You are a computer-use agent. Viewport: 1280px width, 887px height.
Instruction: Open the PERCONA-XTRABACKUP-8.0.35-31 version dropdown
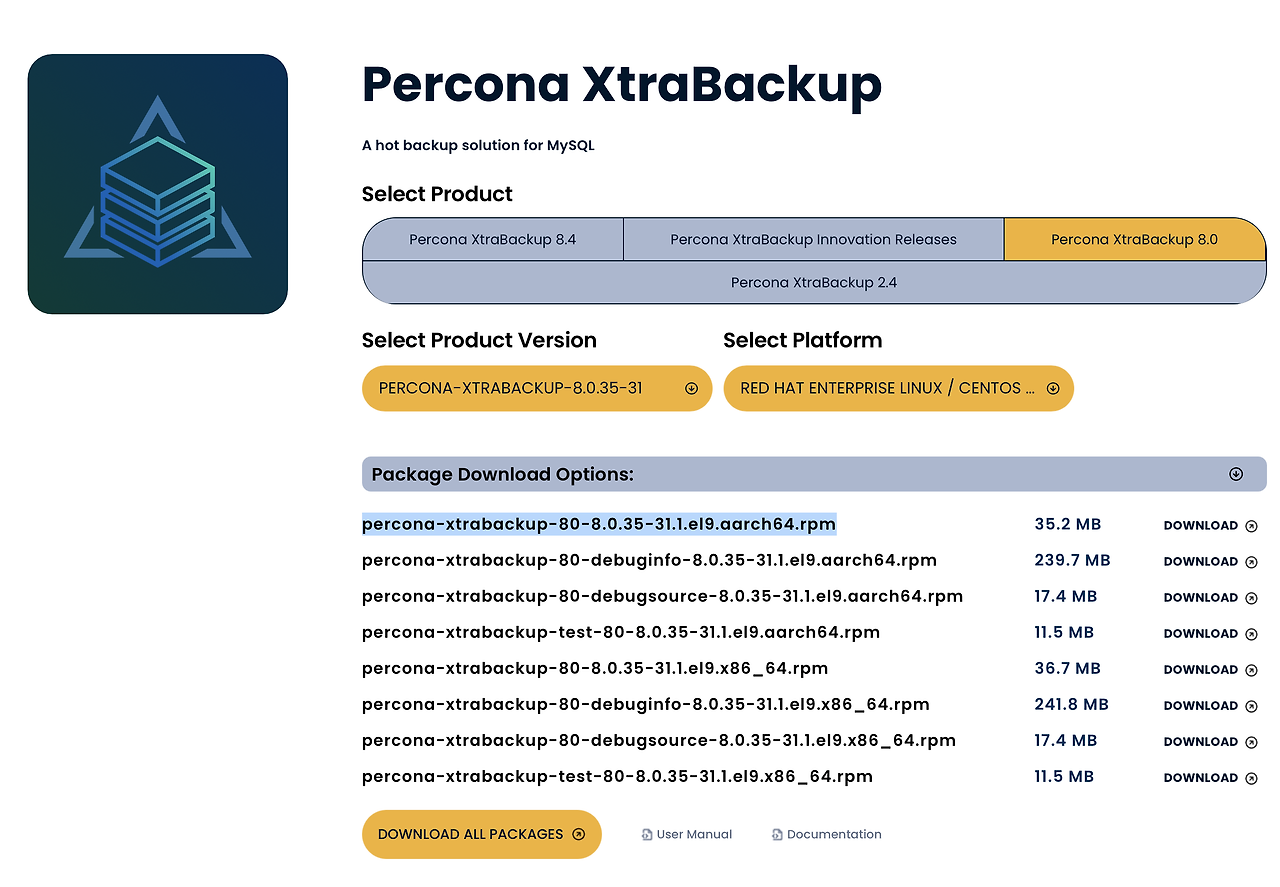pyautogui.click(x=537, y=388)
